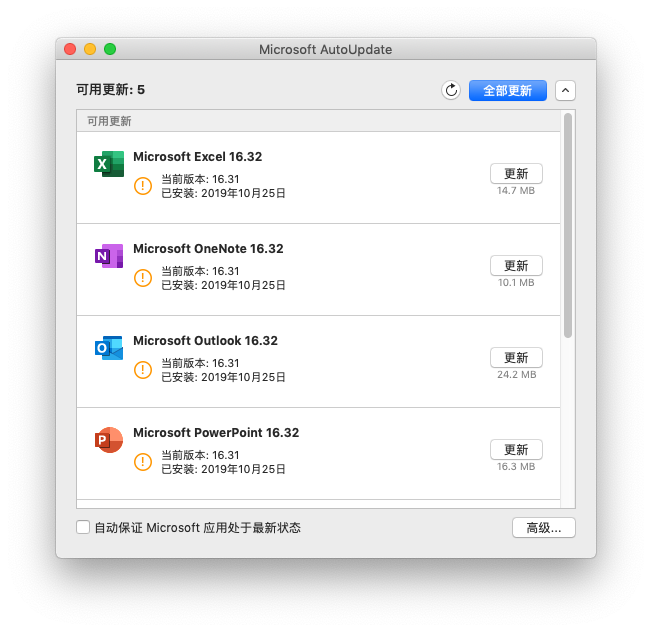Update Microsoft Excel 16.32
The width and height of the screenshot is (652, 632).
516,173
